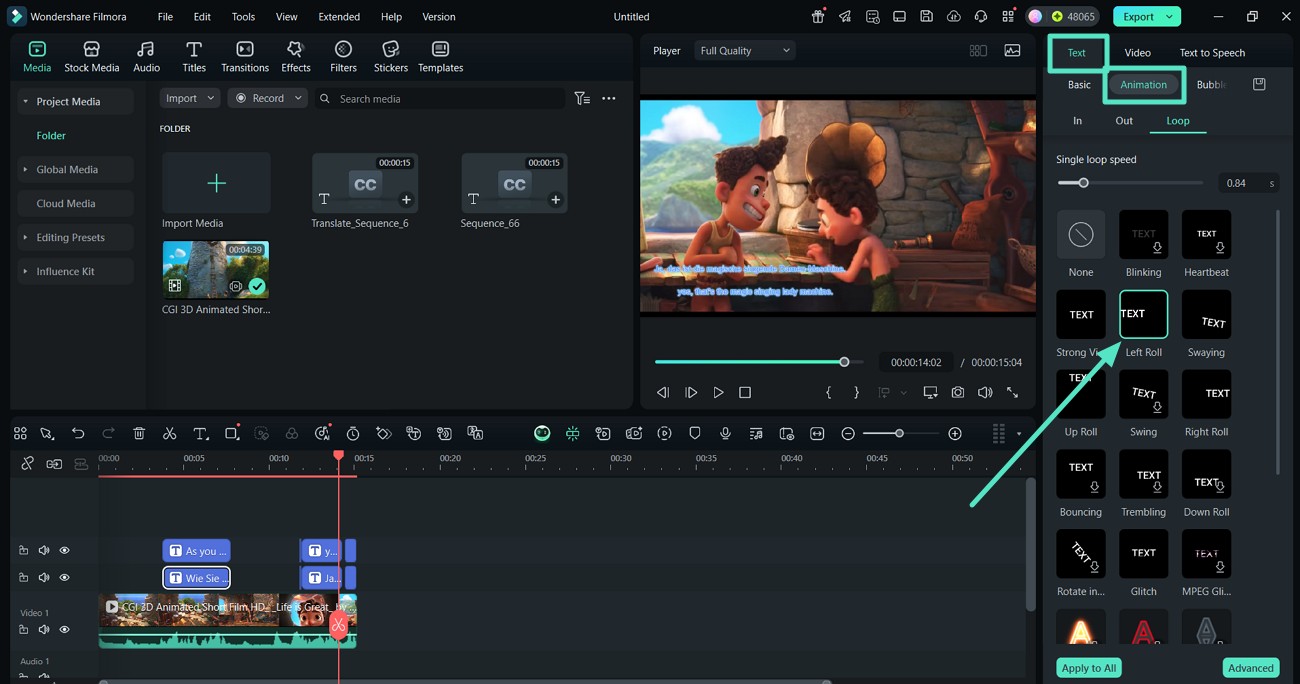Click the Single loop speed slider

coord(1130,183)
